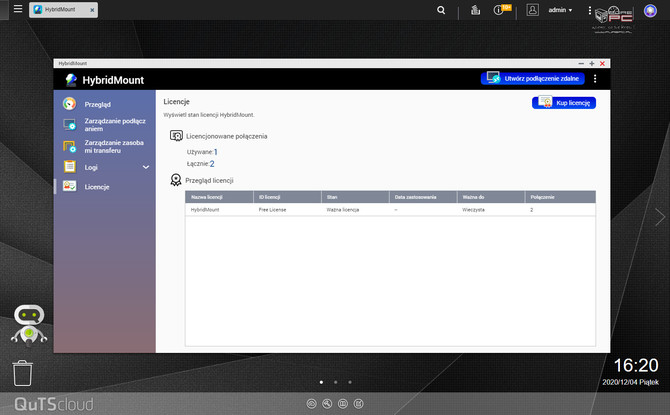This screenshot has width=670, height=415.
Task: Click the date 2020/12/04 Piątek
Action: click(x=631, y=382)
